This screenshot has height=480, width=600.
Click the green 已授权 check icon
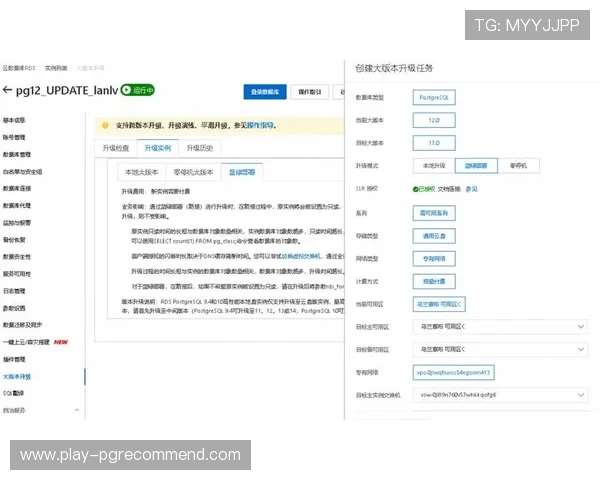(x=416, y=188)
